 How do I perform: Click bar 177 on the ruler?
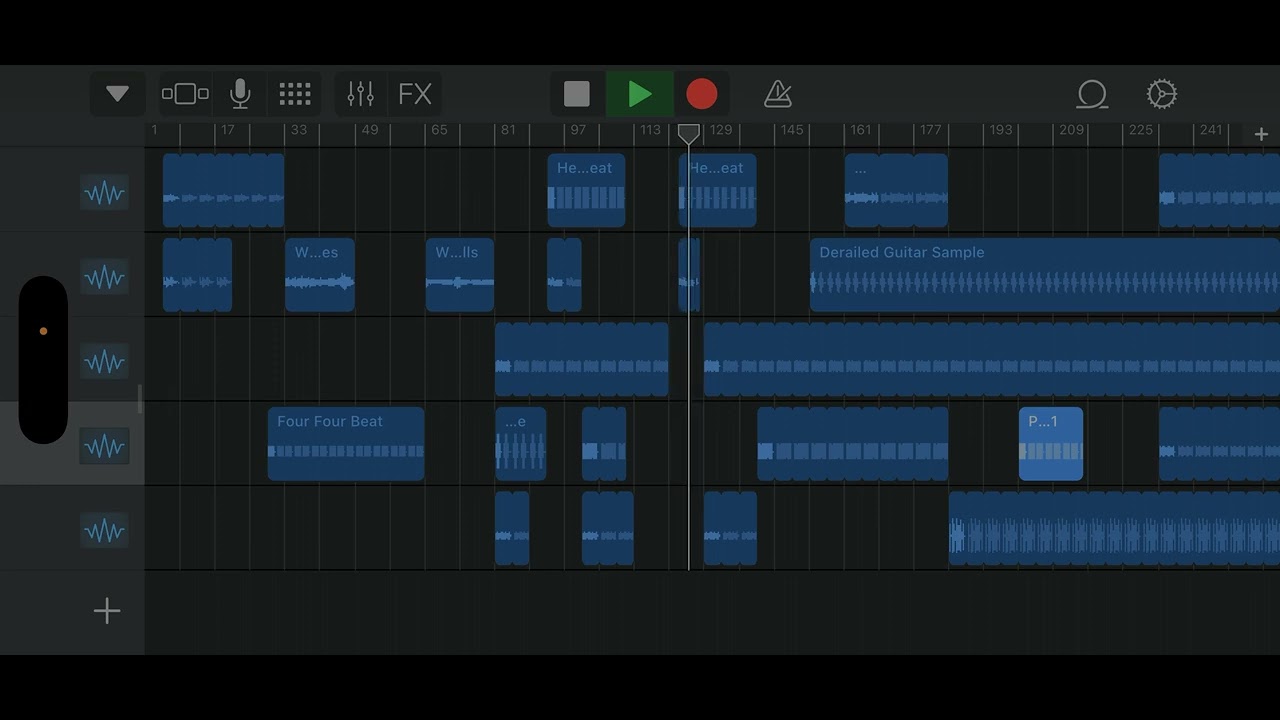pos(931,130)
